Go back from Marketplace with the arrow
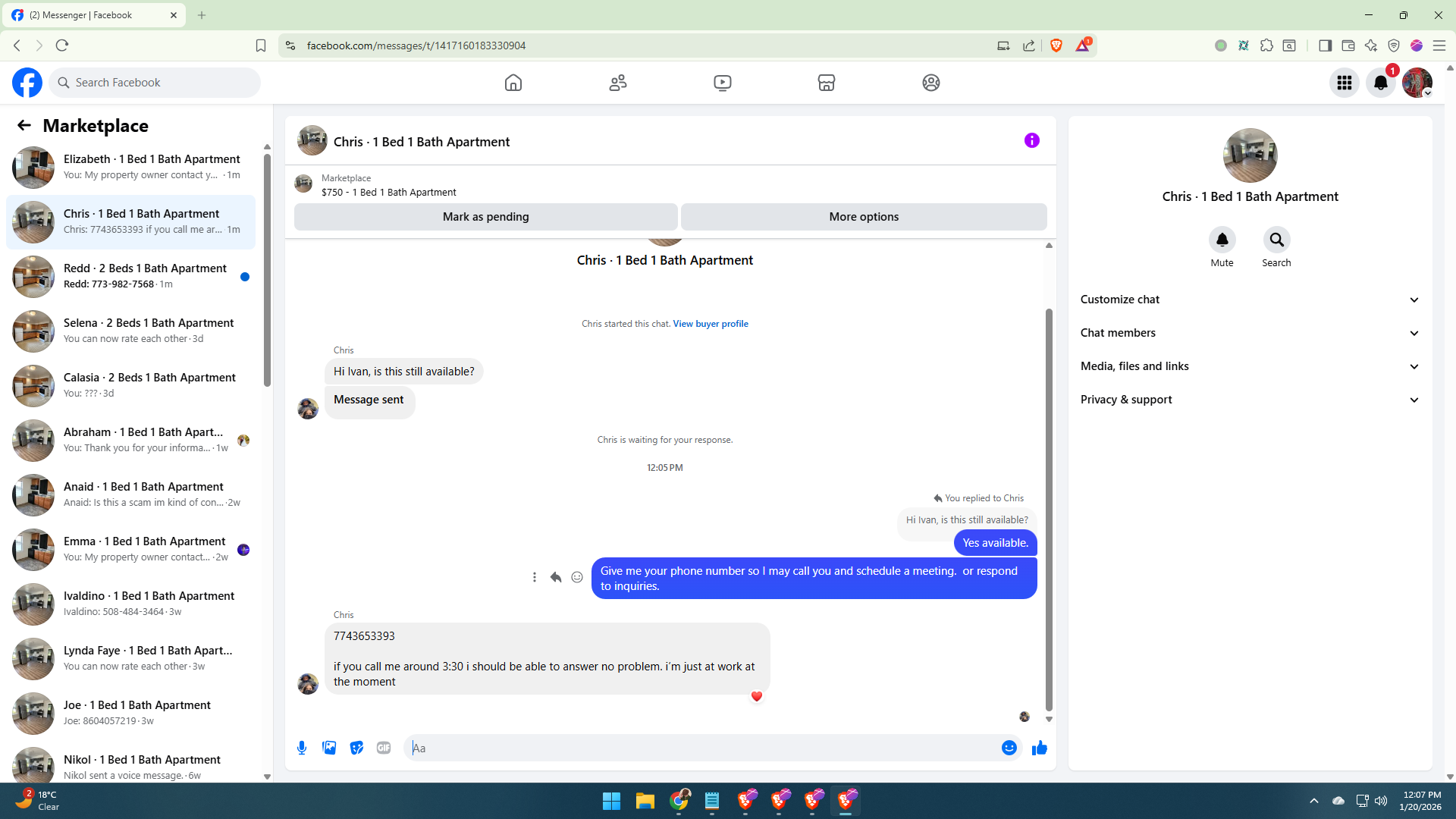 pyautogui.click(x=24, y=125)
